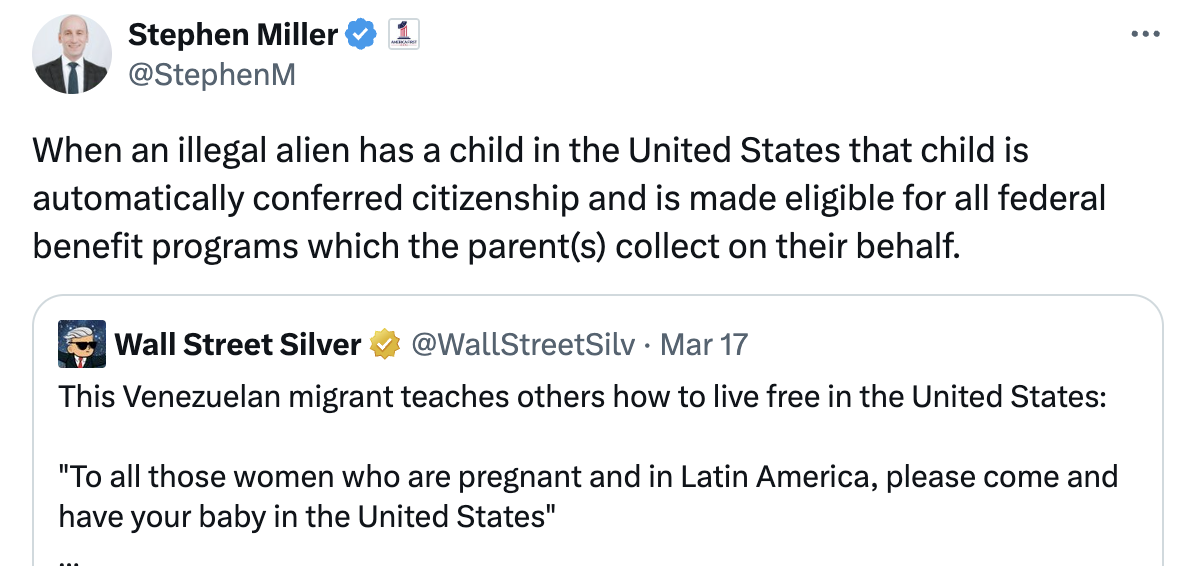Expand the truncated ellipsis in the quoted tweet
Viewport: 1196px width, 566px height.
click(68, 557)
